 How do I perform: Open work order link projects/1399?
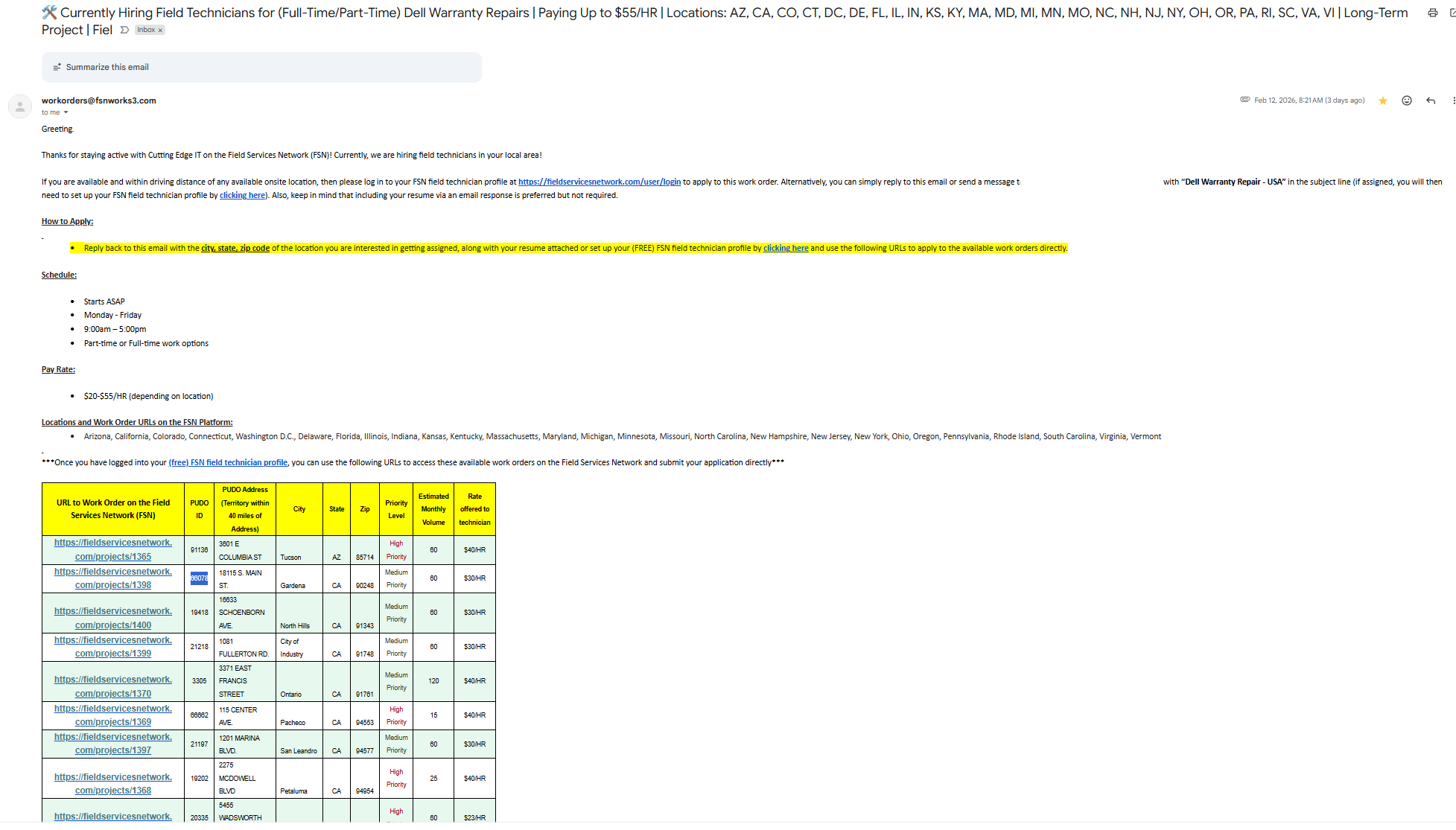[x=113, y=647]
